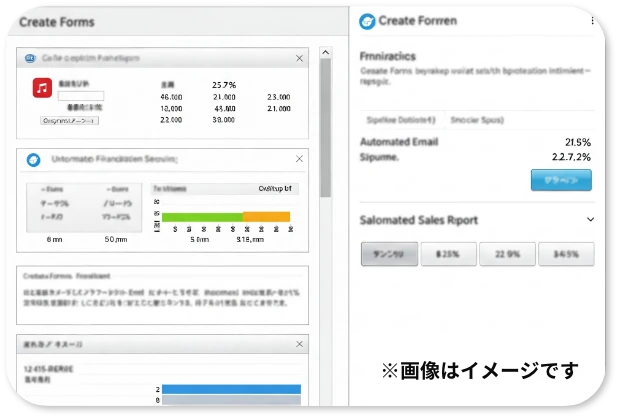The image size is (618, 418).
Task: Click the scroll-up arrow on the left pane scrollbar
Action: (325, 49)
